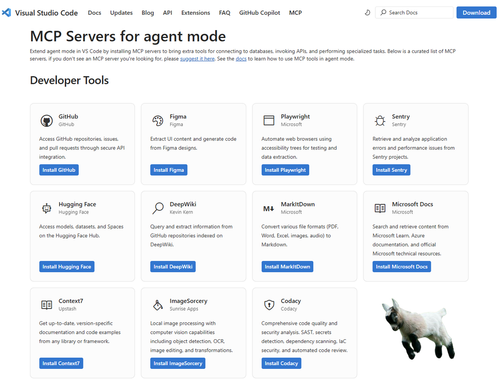This screenshot has width=500, height=384.
Task: Open the Docs menu item
Action: tap(94, 13)
